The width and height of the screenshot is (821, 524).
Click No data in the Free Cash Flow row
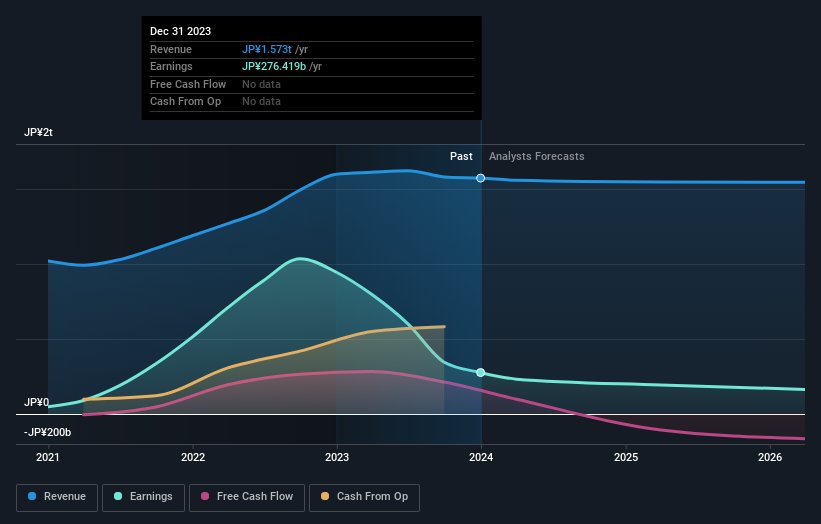coord(261,84)
